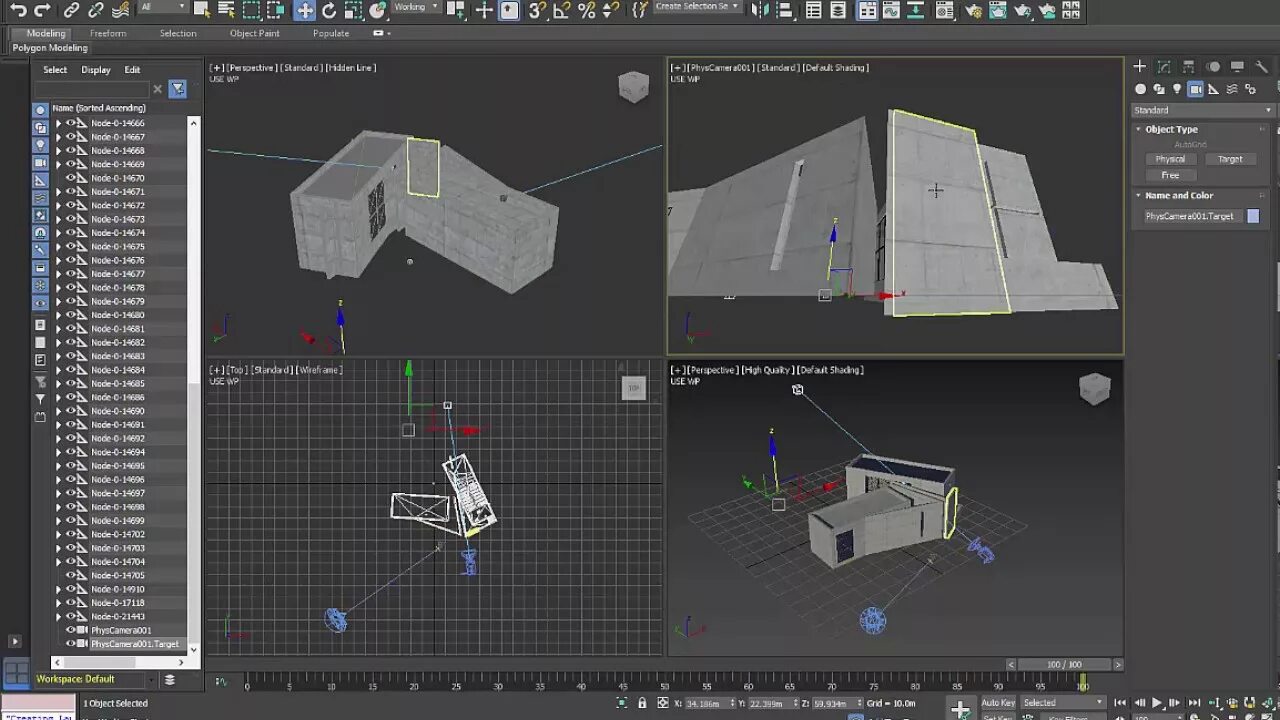Click the Physical camera button
Viewport: 1280px width, 720px height.
coord(1171,159)
